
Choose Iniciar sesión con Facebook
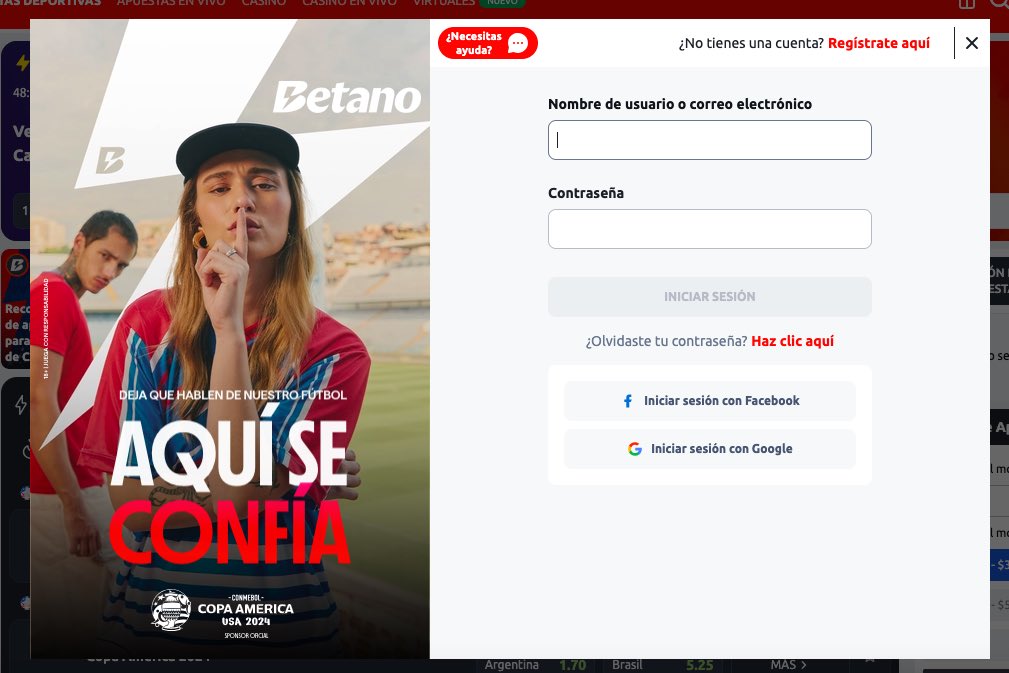coord(710,401)
